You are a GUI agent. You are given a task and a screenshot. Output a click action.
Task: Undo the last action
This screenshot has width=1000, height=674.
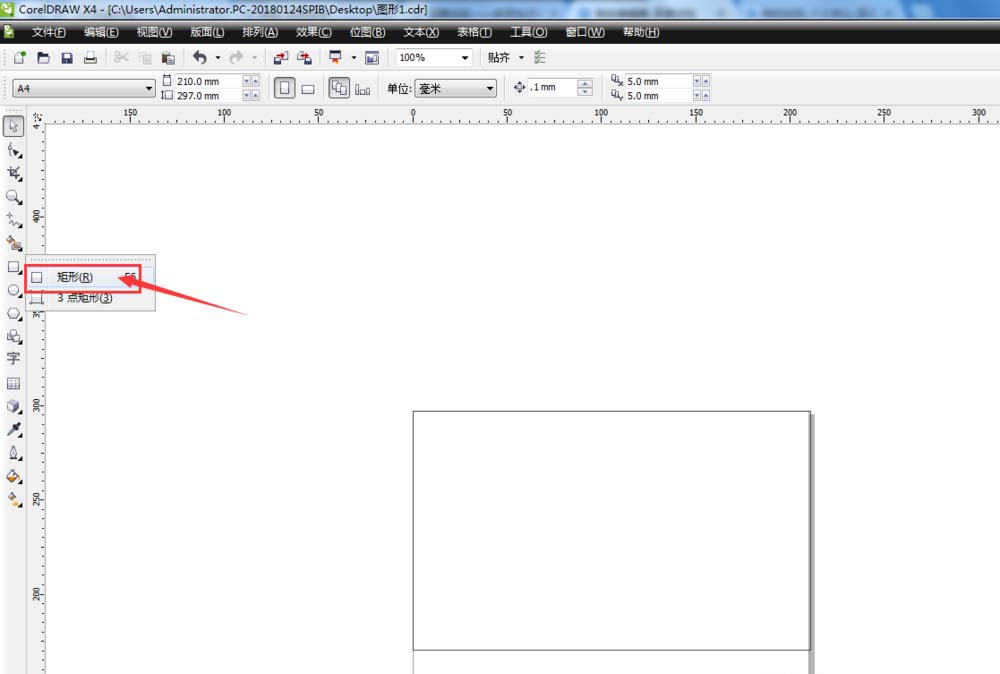(200, 57)
